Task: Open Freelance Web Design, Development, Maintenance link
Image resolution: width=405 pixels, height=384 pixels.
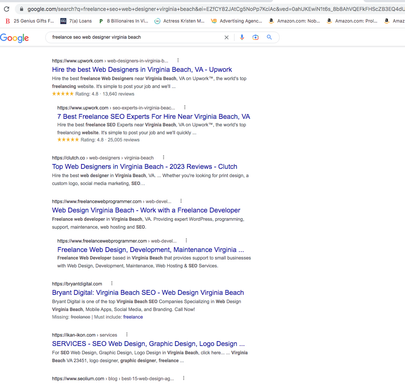Action: [151, 250]
